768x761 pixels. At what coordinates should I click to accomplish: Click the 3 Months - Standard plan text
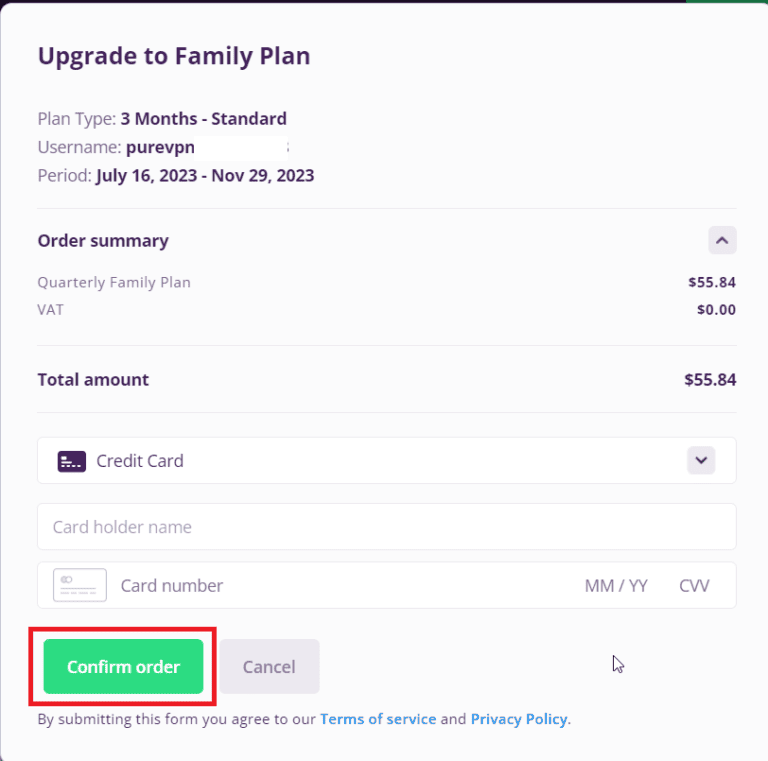tap(204, 118)
